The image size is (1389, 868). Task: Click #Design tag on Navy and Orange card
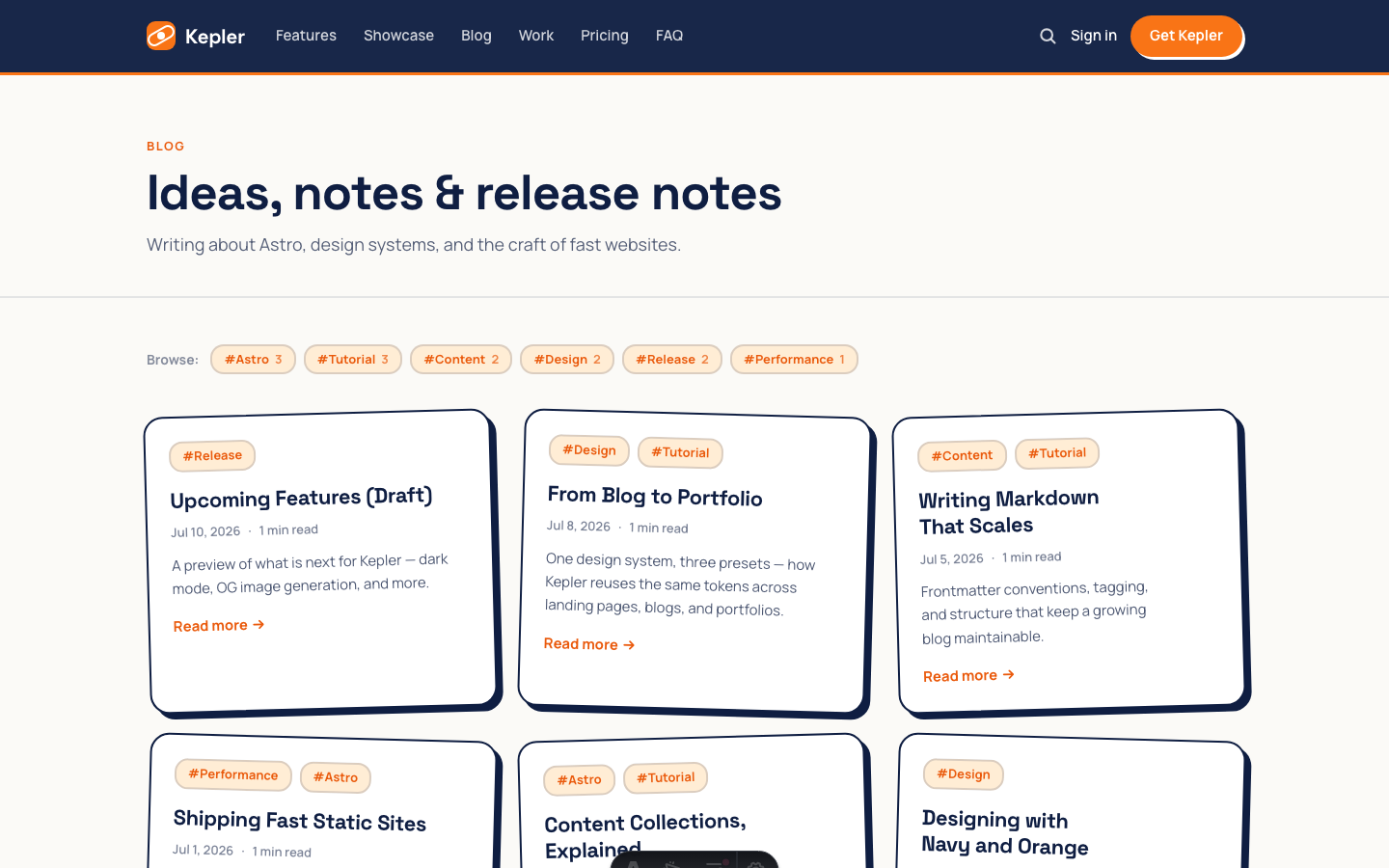tap(964, 773)
